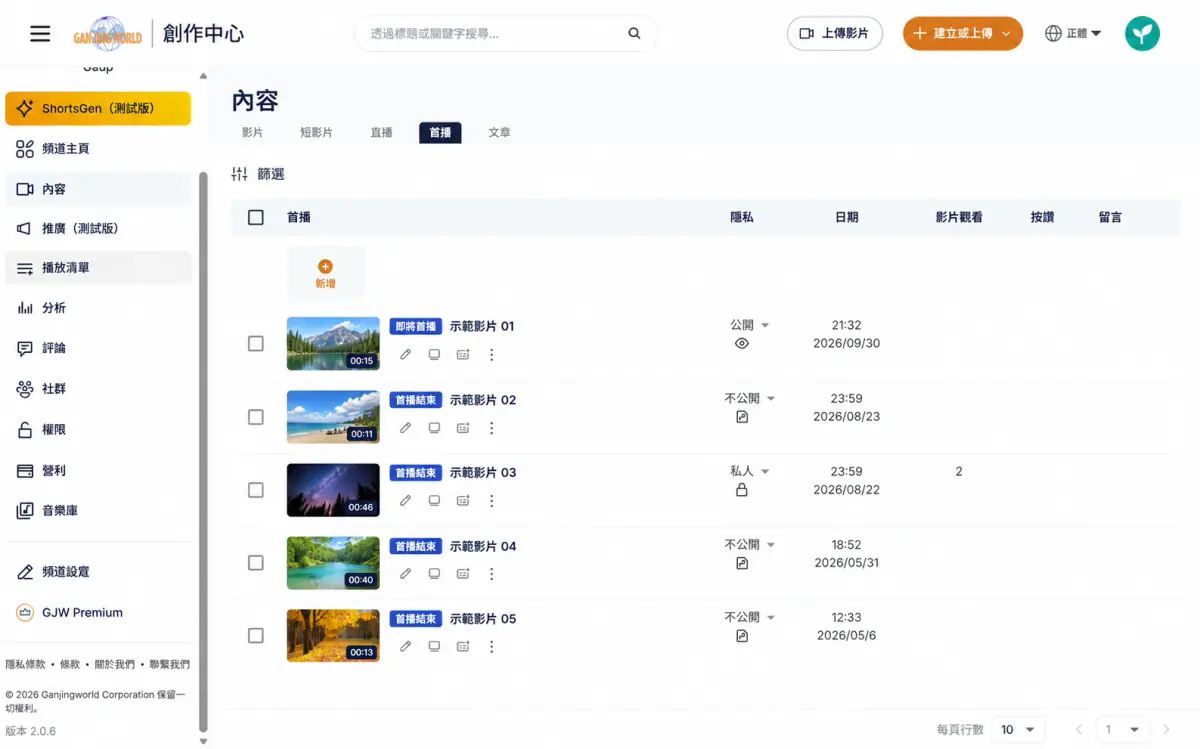Screen dimensions: 1200x749
Task: Select the 首播 tab
Action: [x=440, y=132]
